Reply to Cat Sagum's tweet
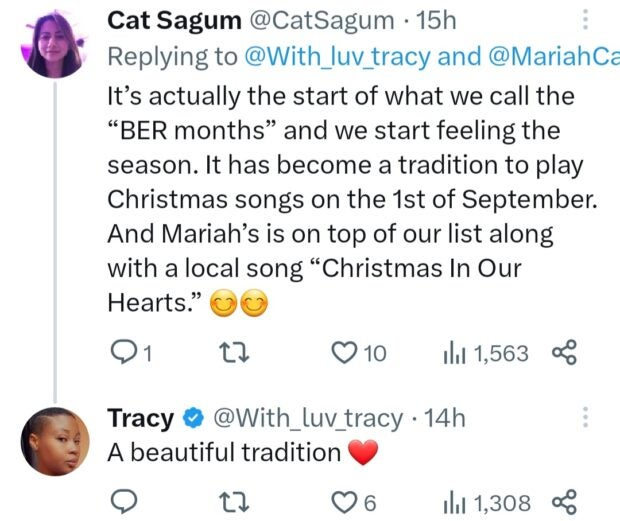The height and width of the screenshot is (521, 620). 131,352
